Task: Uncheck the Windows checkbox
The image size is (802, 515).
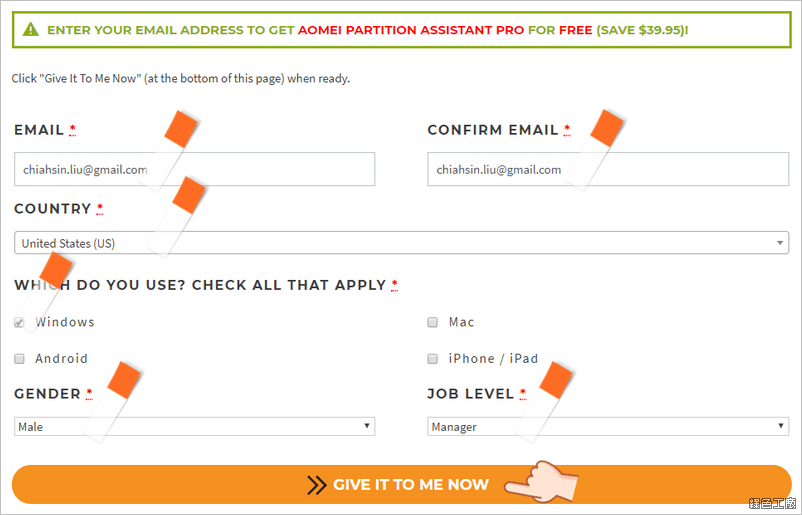Action: [19, 322]
